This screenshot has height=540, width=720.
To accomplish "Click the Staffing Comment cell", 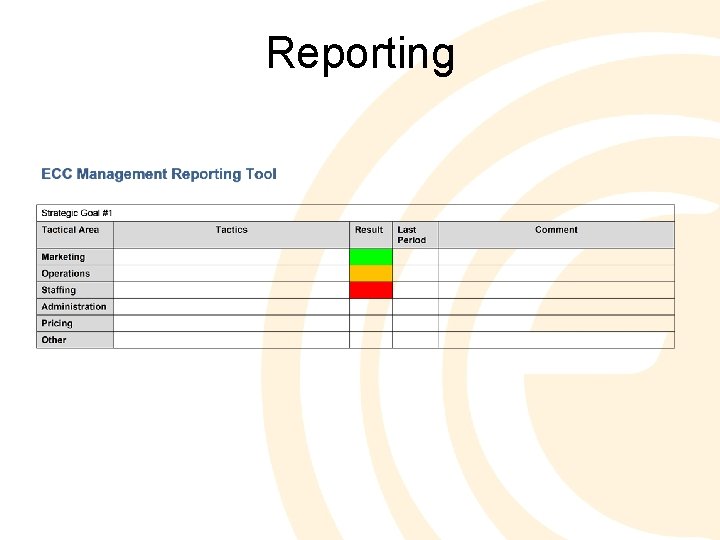I will point(557,290).
